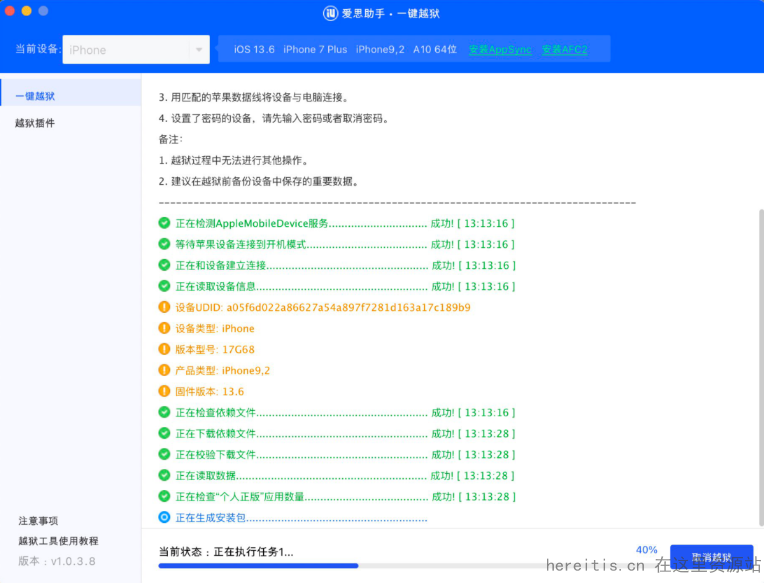Click green check icon for 等待苹果设备连接 row
Screen dimensions: 764x583
164,244
